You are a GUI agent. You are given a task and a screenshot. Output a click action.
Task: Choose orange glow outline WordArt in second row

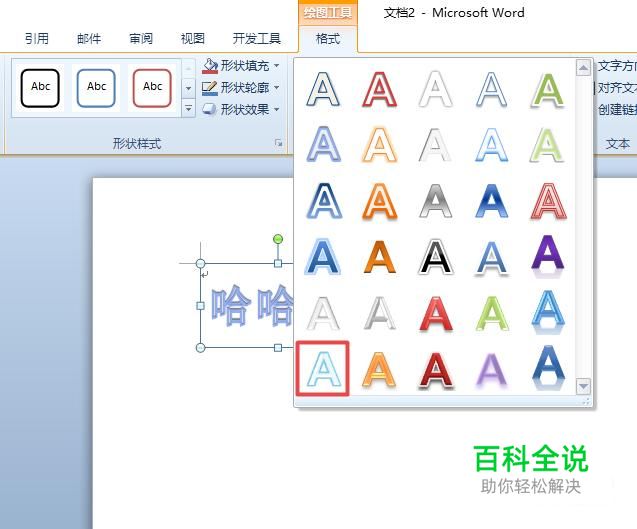[x=379, y=144]
